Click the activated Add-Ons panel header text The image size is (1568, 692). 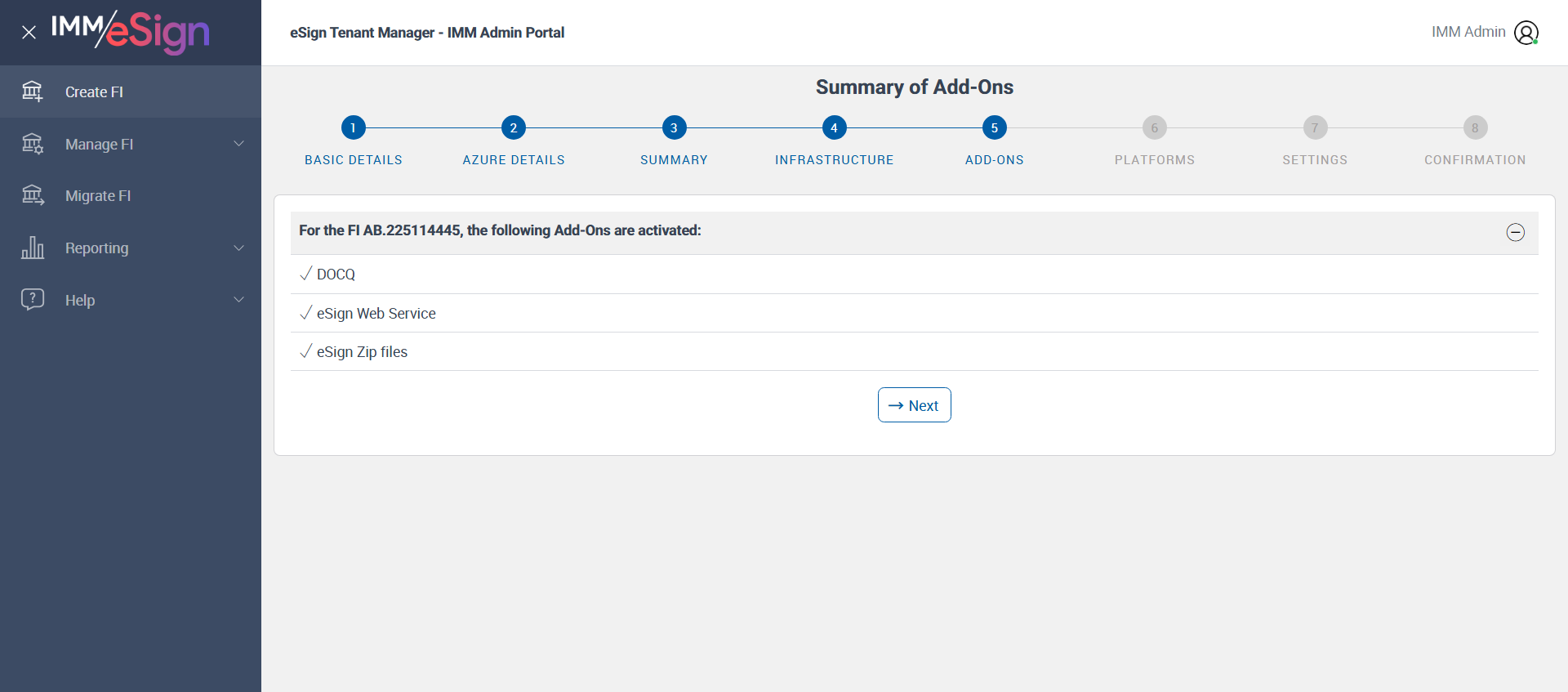point(500,230)
